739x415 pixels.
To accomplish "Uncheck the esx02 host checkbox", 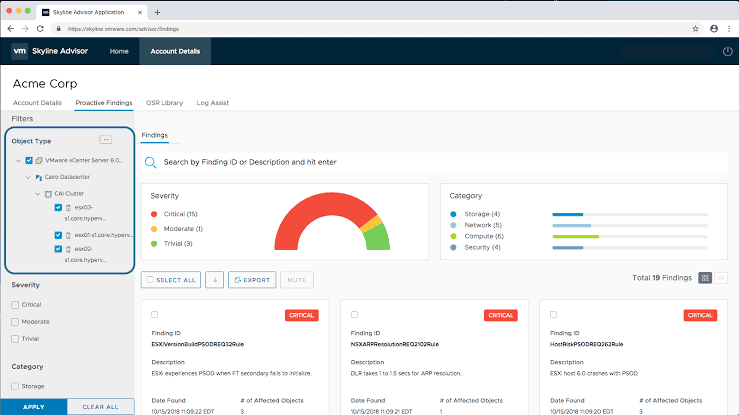I will (x=58, y=249).
